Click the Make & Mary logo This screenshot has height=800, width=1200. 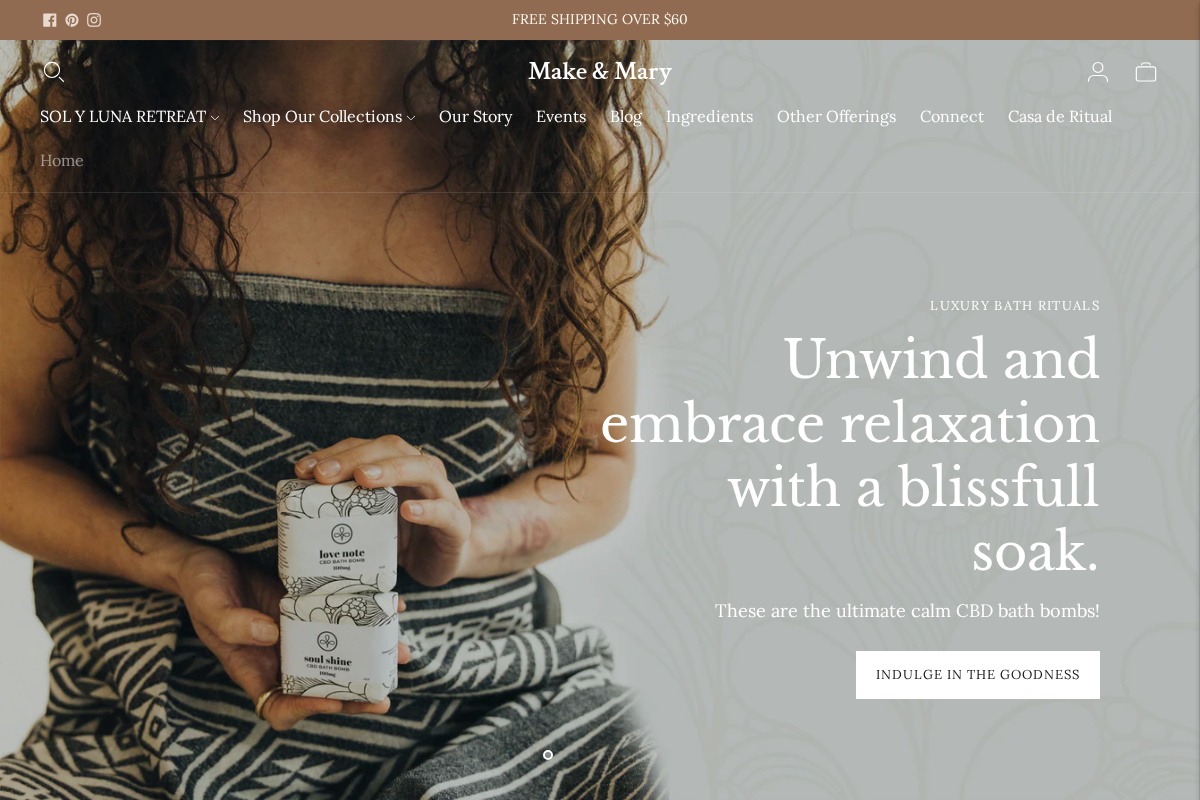click(x=600, y=72)
